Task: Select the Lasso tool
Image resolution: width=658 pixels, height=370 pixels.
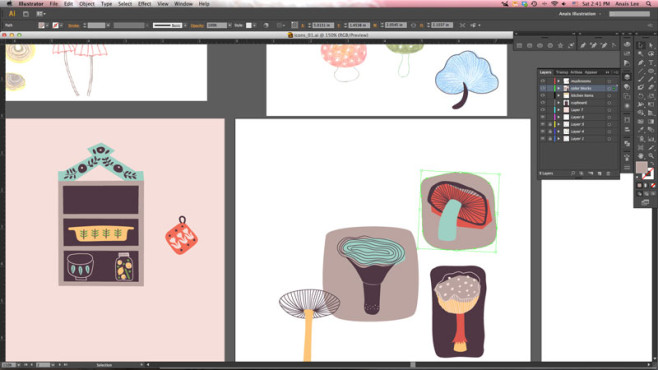Action: pyautogui.click(x=651, y=54)
